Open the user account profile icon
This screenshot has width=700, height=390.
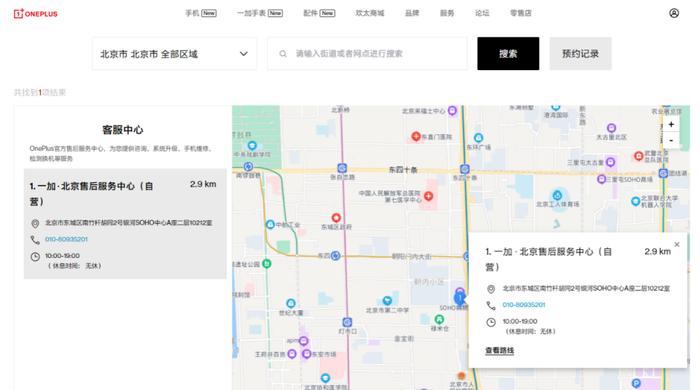coord(674,13)
